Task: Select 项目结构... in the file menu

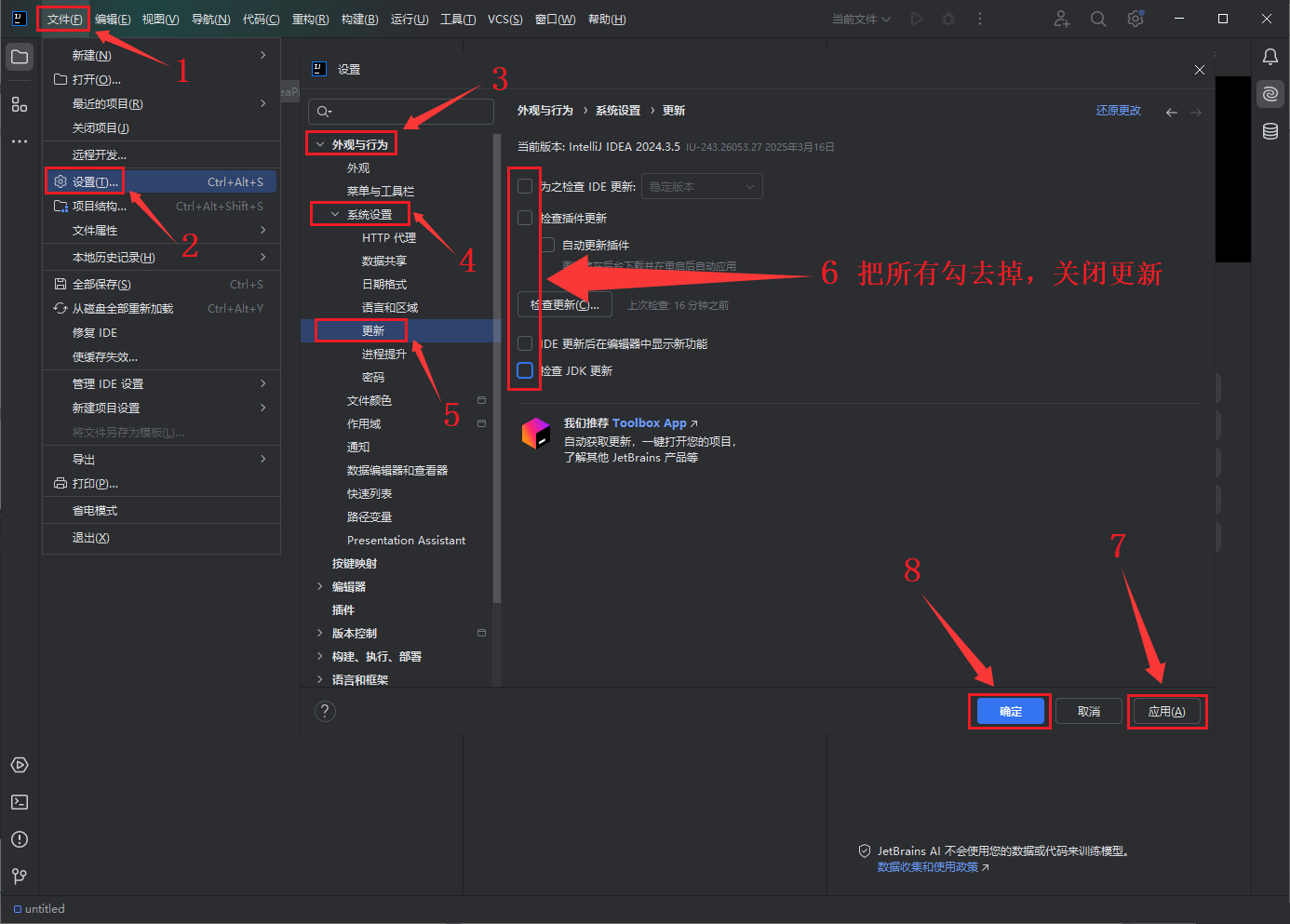Action: pos(161,206)
